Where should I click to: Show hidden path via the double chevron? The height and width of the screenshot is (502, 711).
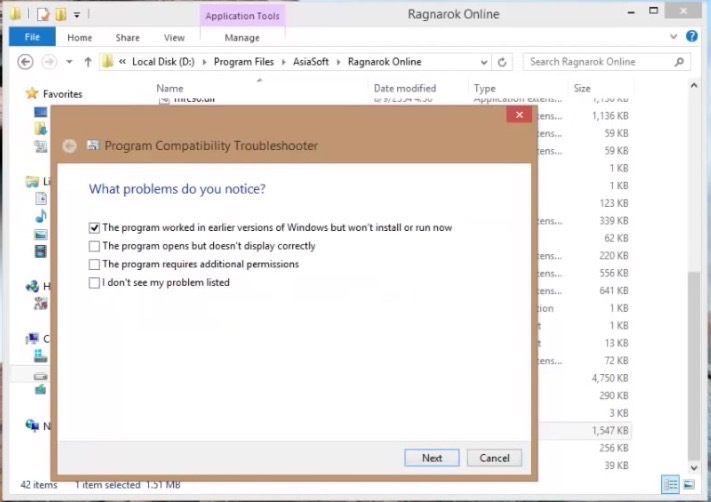(x=122, y=62)
